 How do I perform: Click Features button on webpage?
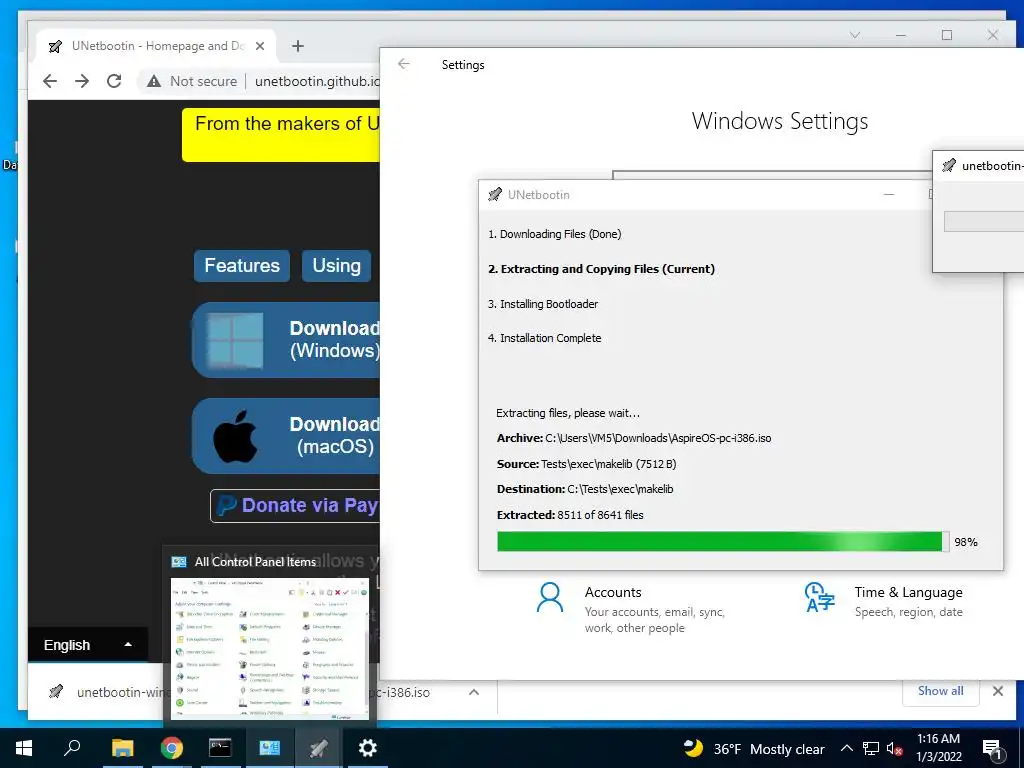242,266
